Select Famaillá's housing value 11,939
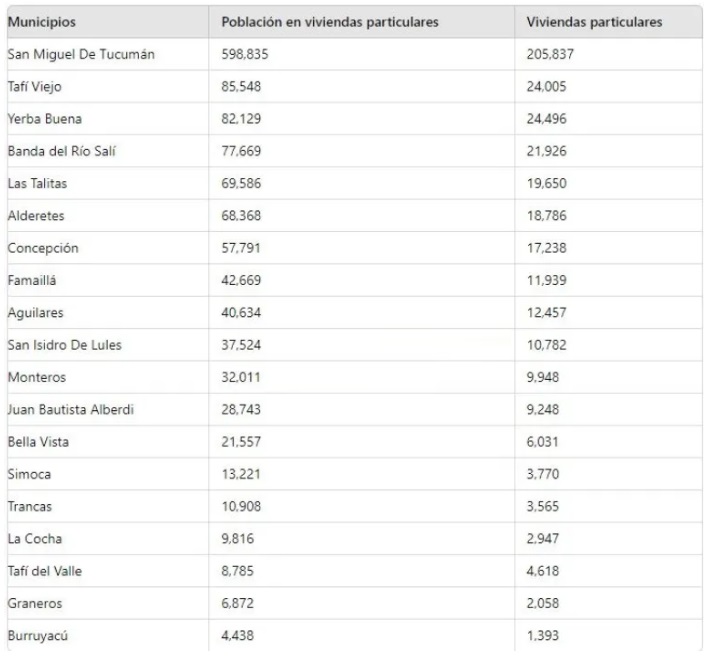The image size is (707, 671). point(547,281)
